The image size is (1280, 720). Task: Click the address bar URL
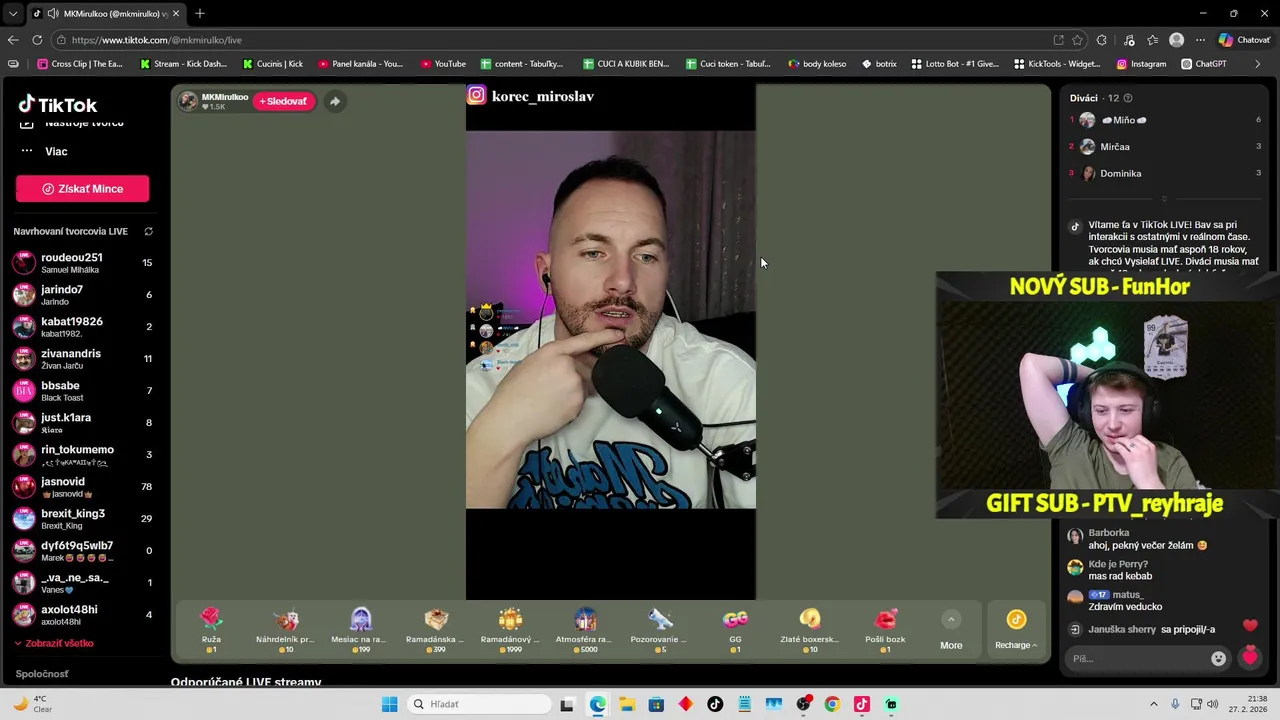pyautogui.click(x=157, y=40)
